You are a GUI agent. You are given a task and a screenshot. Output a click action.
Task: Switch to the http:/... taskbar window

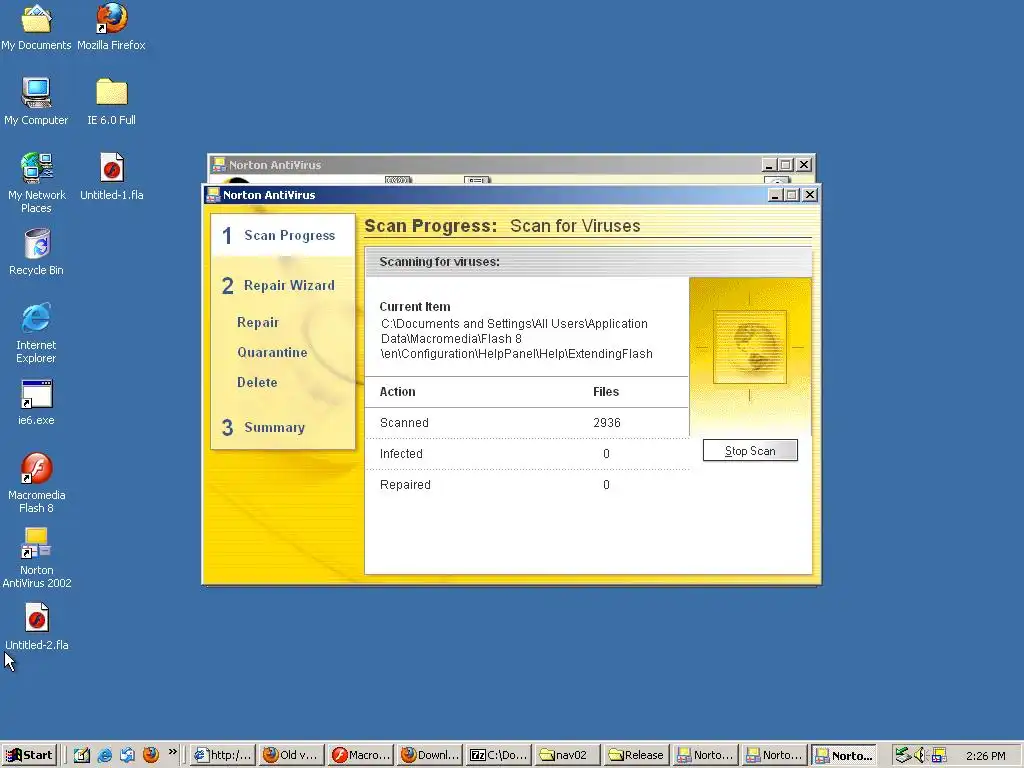tap(222, 756)
